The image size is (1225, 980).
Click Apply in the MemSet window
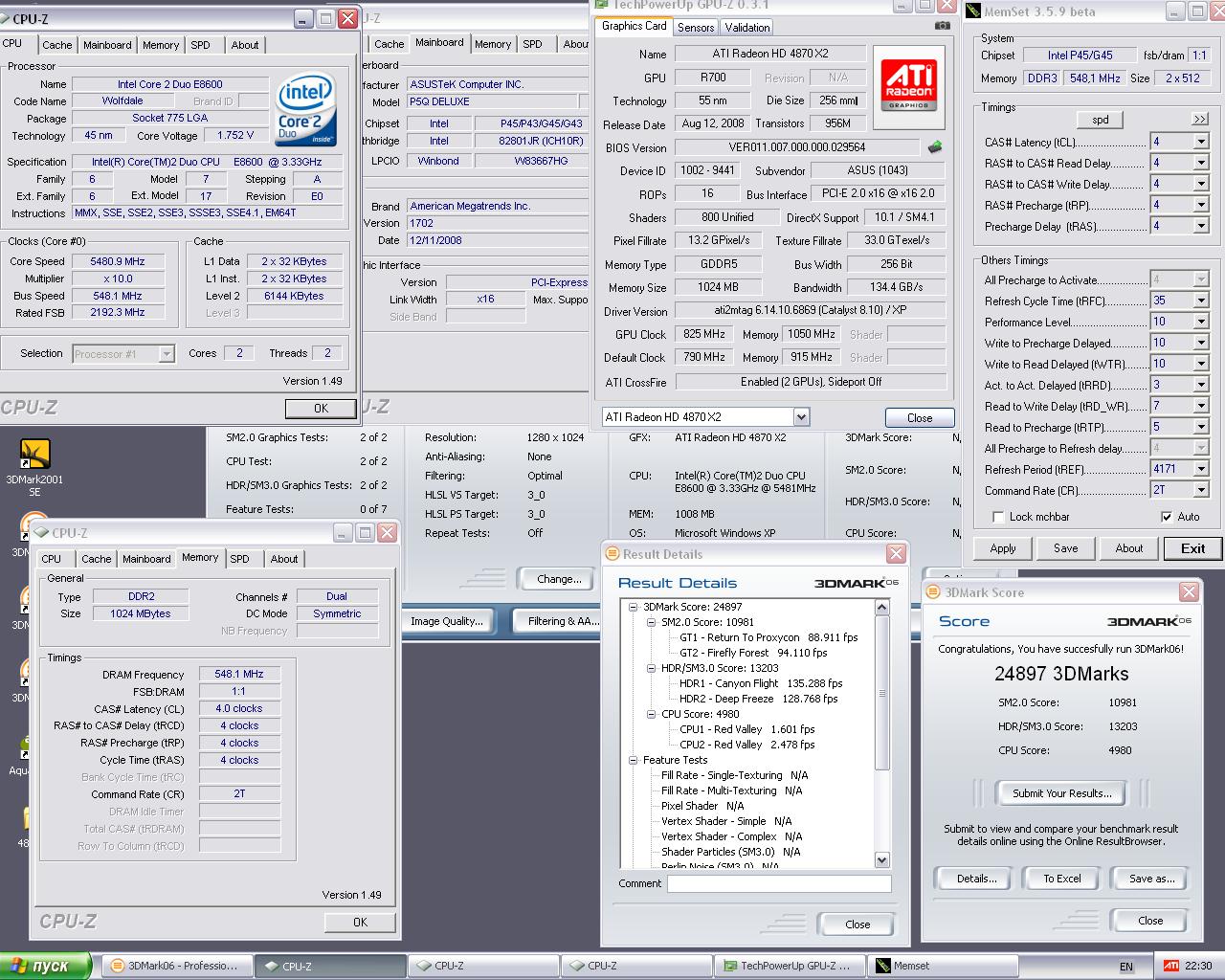tap(1003, 548)
